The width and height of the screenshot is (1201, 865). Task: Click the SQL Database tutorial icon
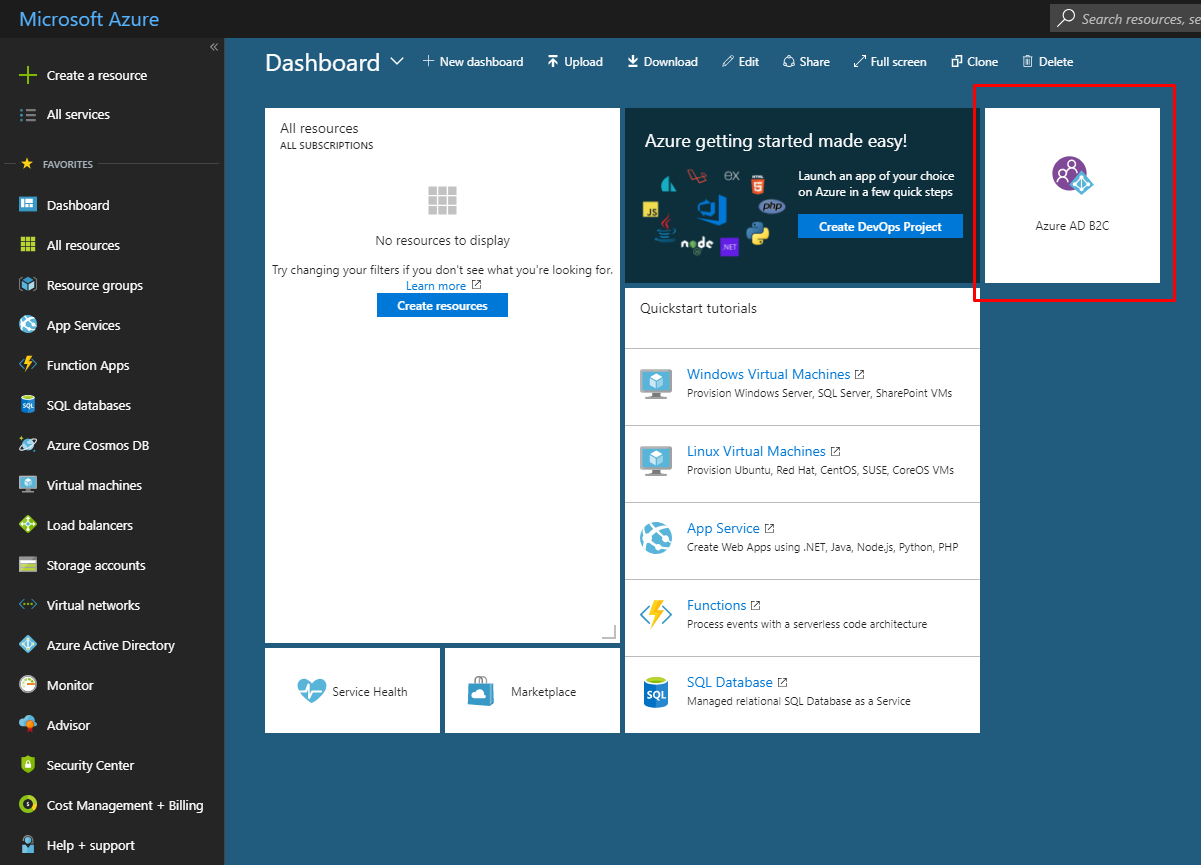(656, 692)
